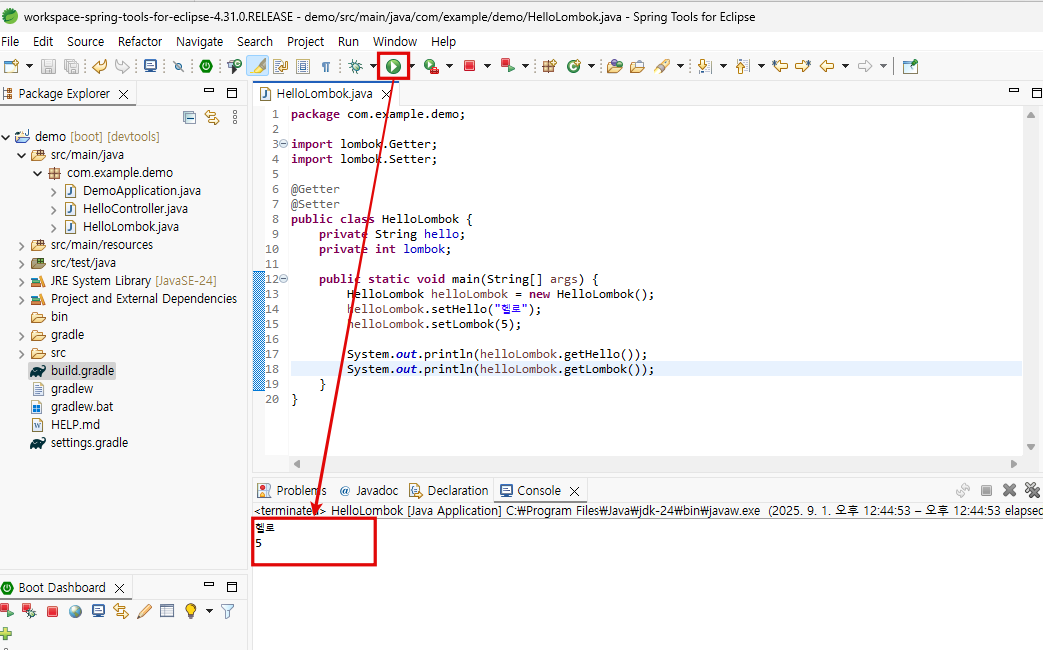Screen dimensions: 1043x650
Task: Click Collapse All in Package Explorer
Action: pyautogui.click(x=190, y=117)
